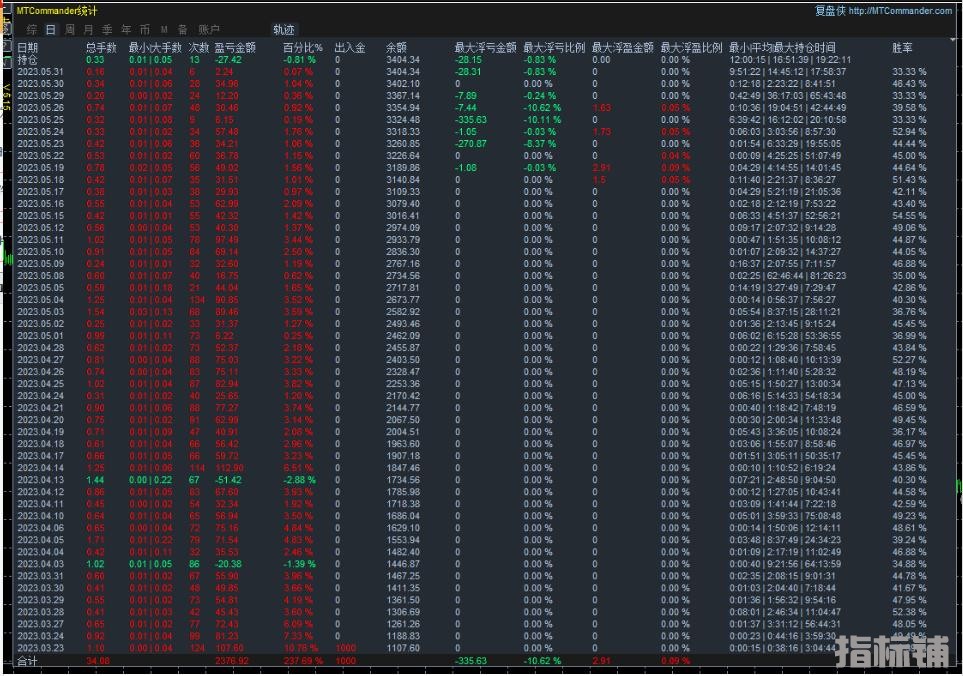This screenshot has width=963, height=676.
Task: Click the -10.11 % floating loss ratio
Action: pyautogui.click(x=542, y=120)
